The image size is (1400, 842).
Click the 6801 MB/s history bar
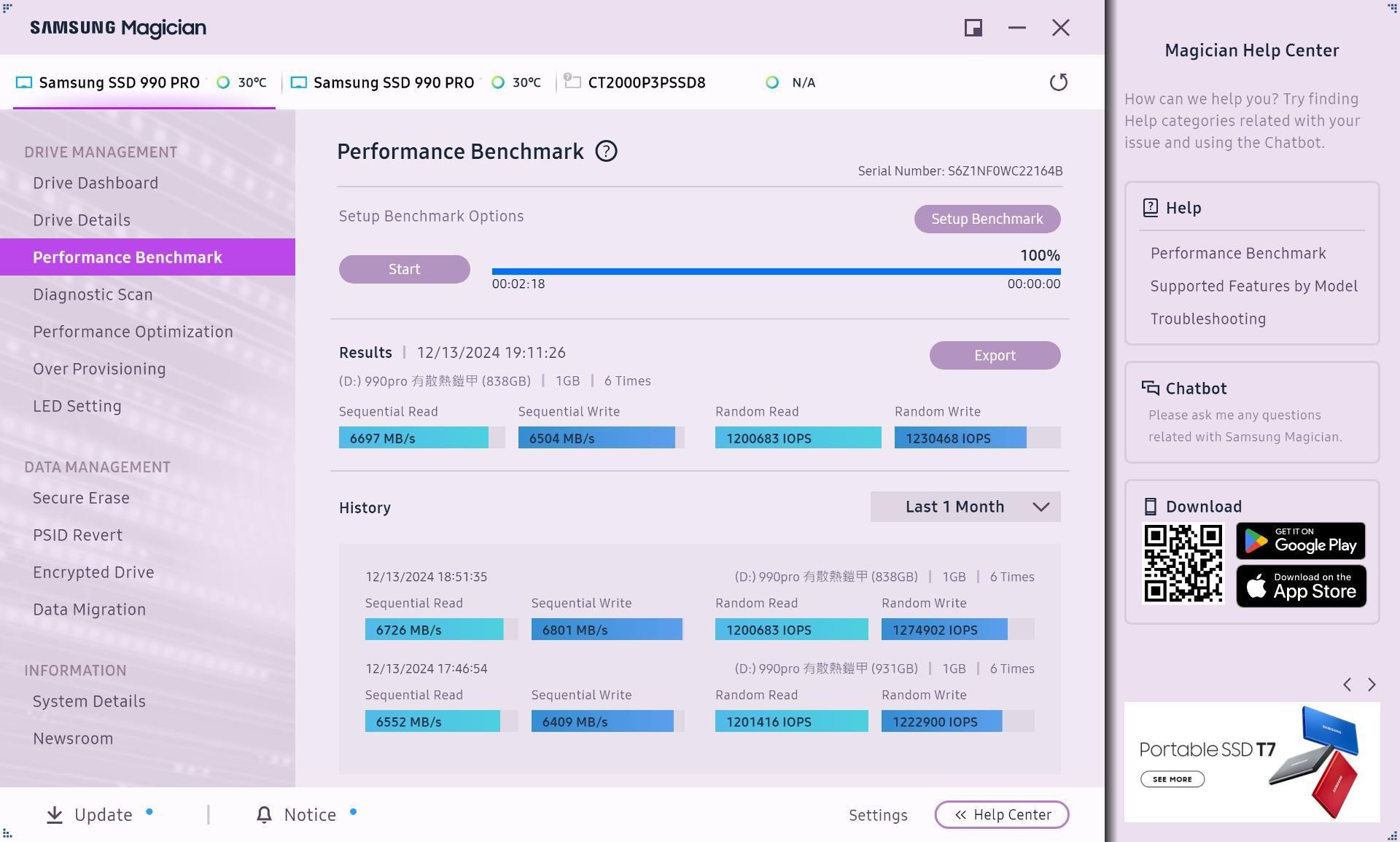pyautogui.click(x=607, y=629)
